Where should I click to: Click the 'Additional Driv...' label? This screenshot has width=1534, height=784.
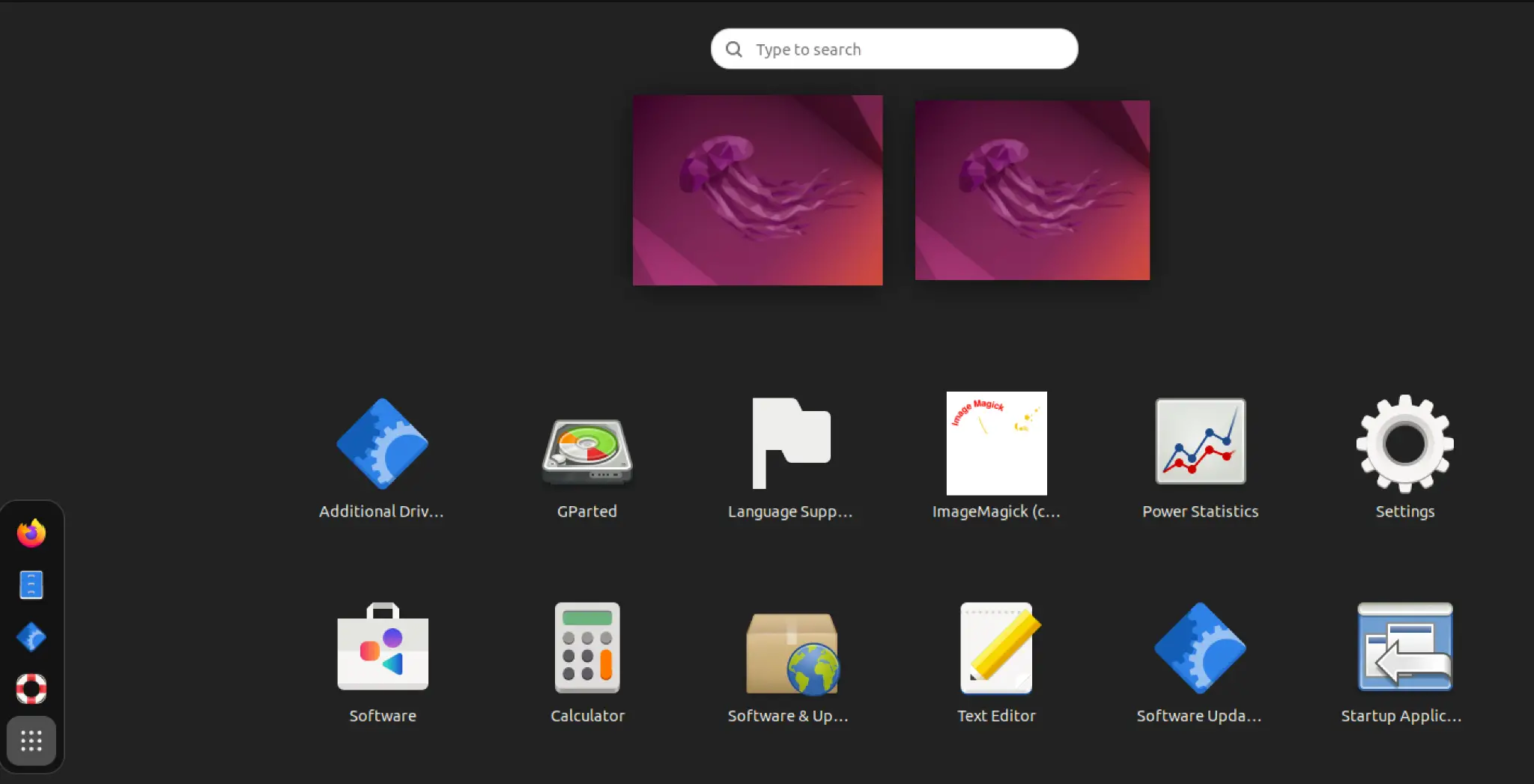[x=382, y=511]
